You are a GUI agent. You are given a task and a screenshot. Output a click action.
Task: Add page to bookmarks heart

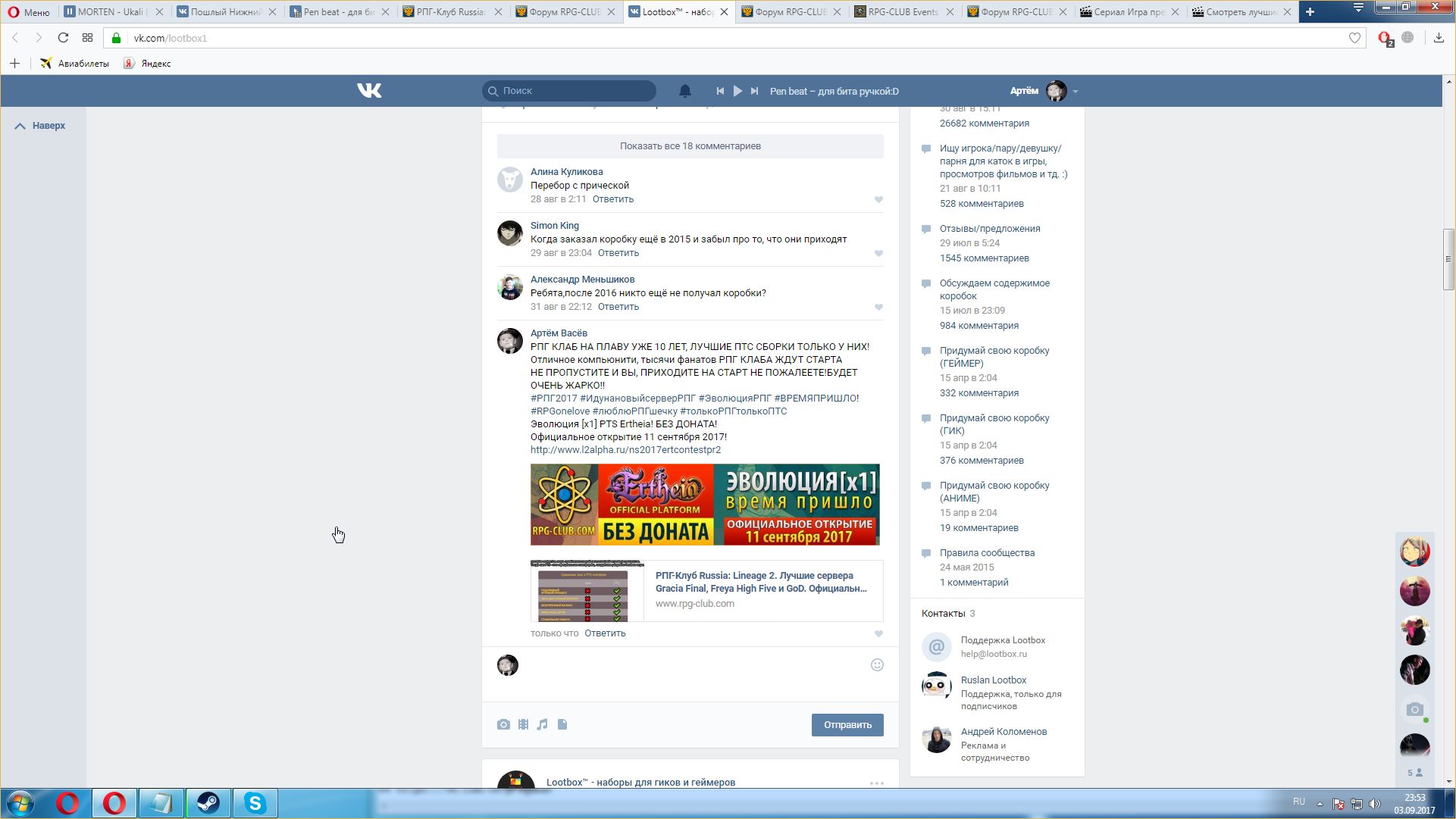point(1354,38)
